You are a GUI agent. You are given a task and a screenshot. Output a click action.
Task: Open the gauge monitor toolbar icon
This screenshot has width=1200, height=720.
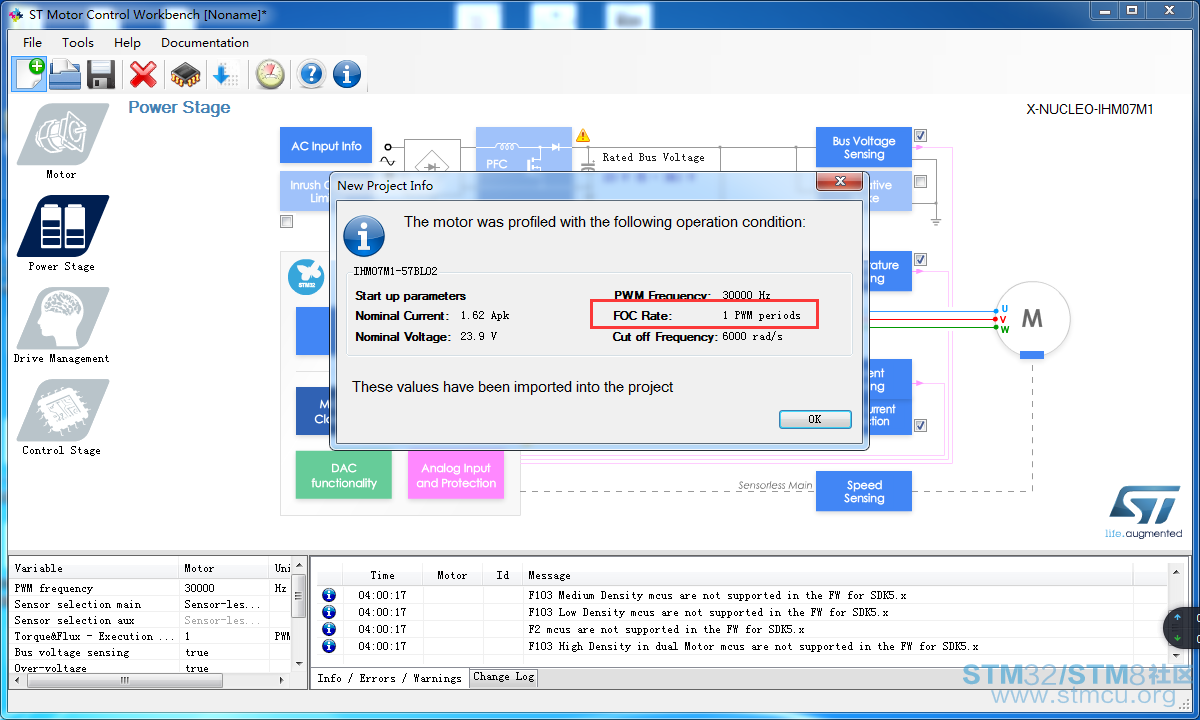(270, 74)
